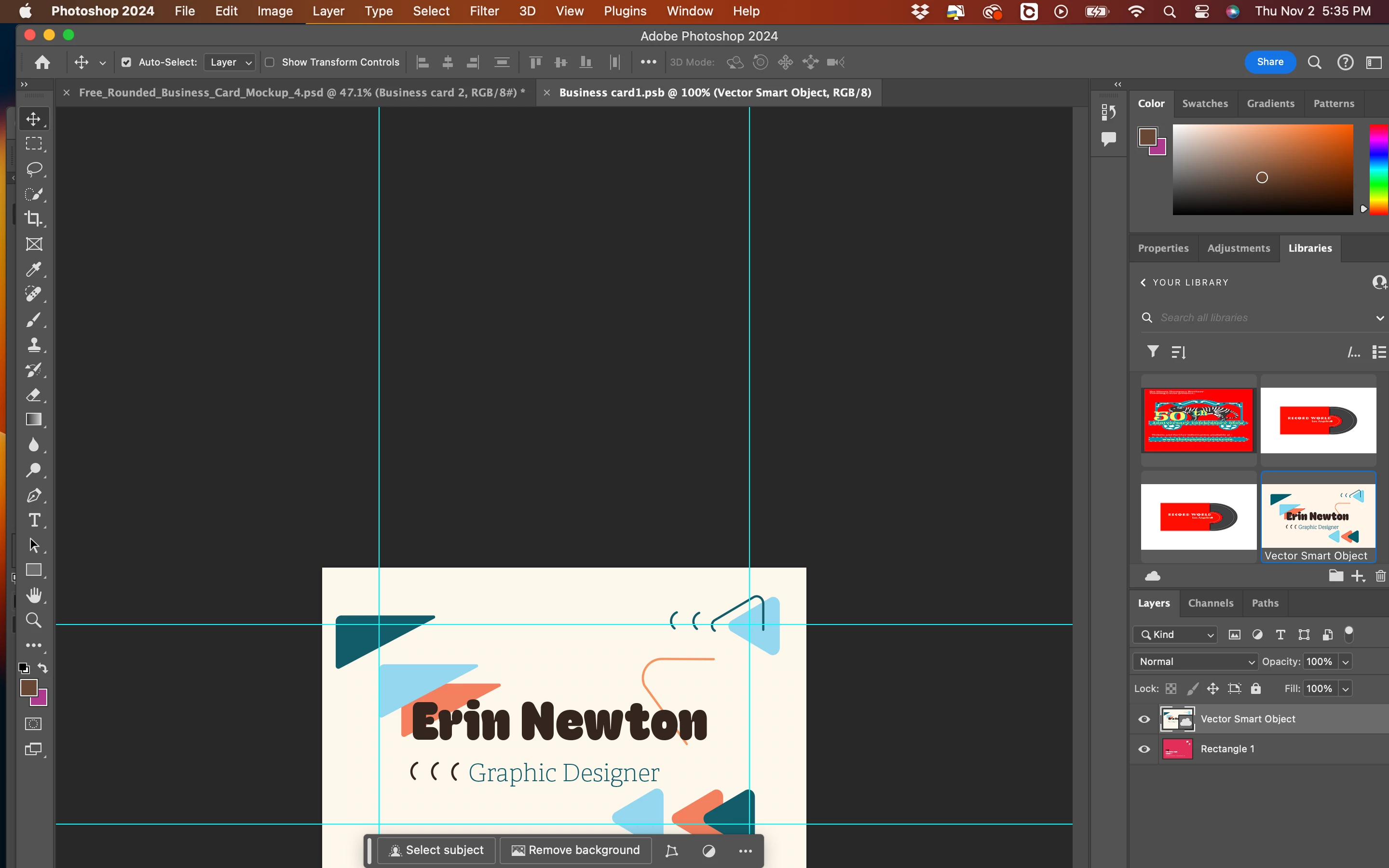The height and width of the screenshot is (868, 1389).
Task: Select the Crop tool
Action: pos(34,219)
